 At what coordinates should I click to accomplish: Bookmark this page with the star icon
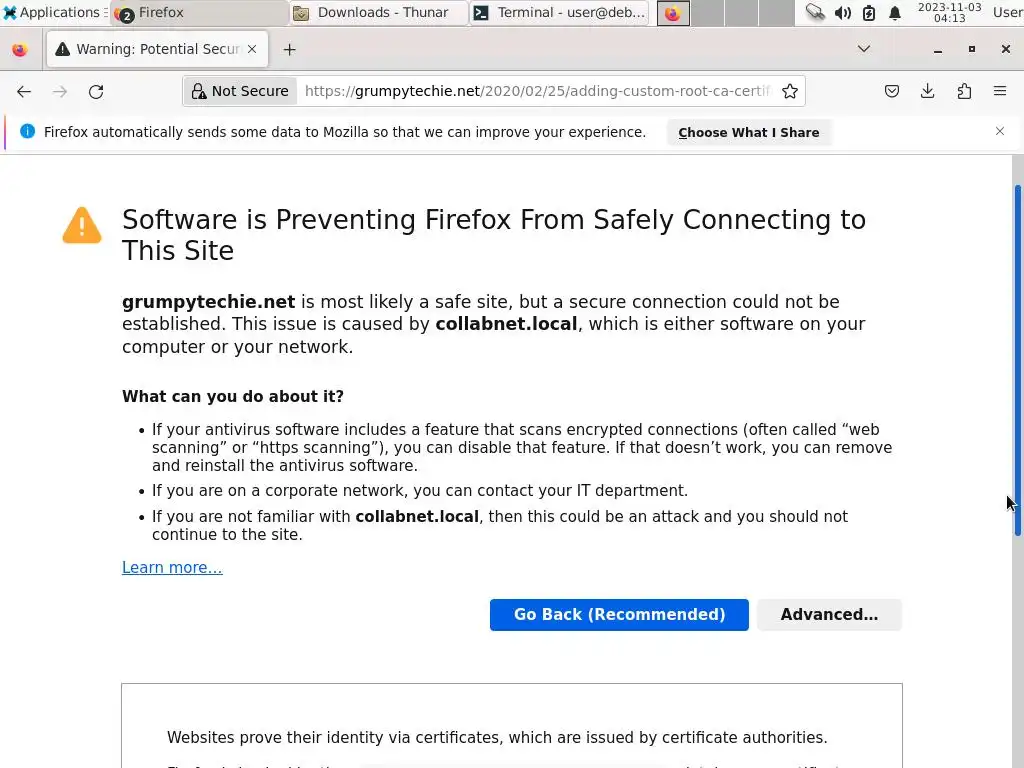(790, 91)
